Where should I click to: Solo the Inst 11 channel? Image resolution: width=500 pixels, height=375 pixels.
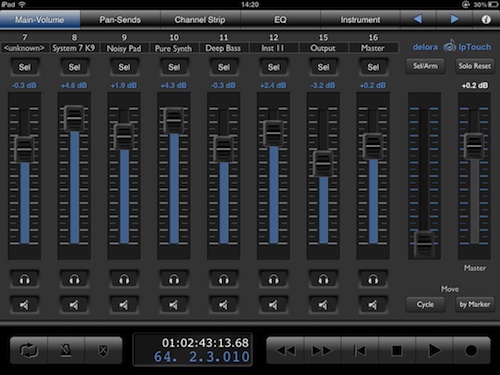(x=273, y=279)
